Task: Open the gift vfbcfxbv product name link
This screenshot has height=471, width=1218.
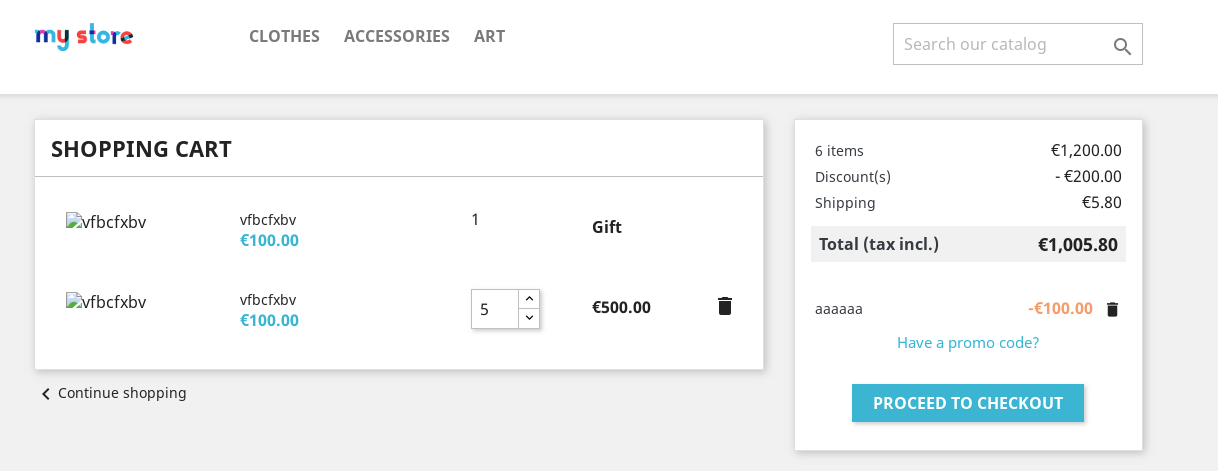Action: (268, 220)
